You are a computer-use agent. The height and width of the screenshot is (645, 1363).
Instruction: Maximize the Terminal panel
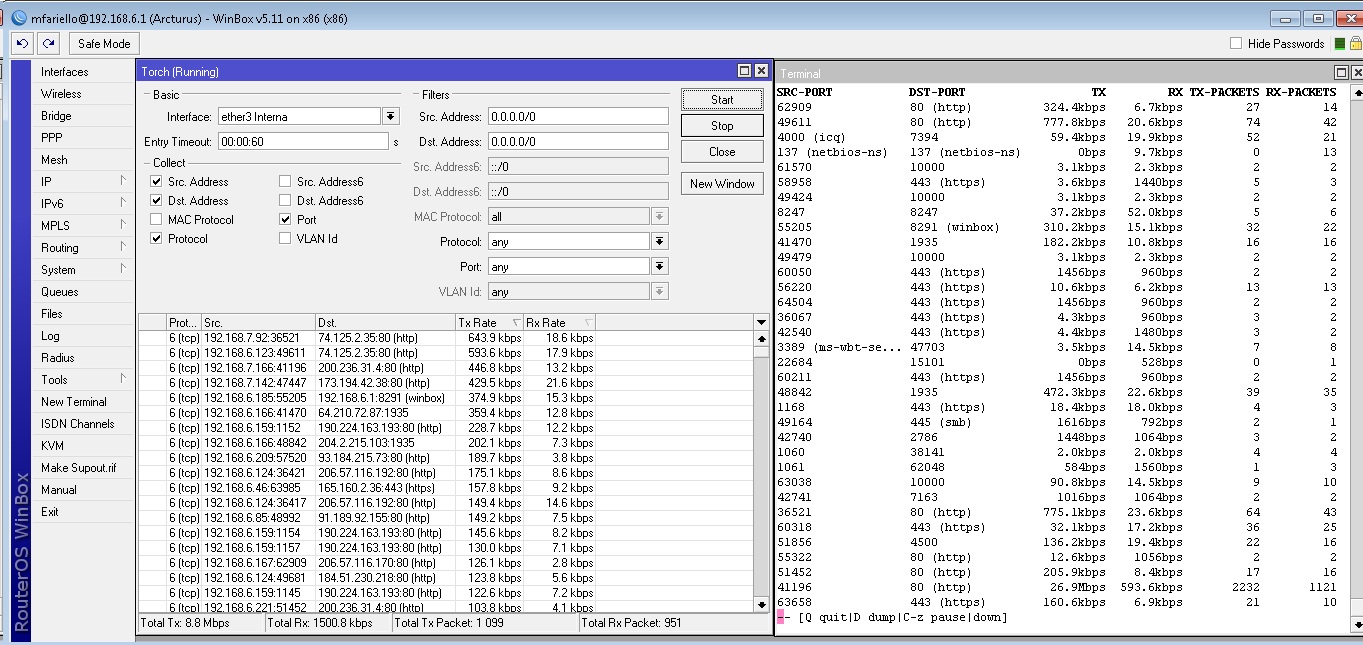pyautogui.click(x=1341, y=73)
